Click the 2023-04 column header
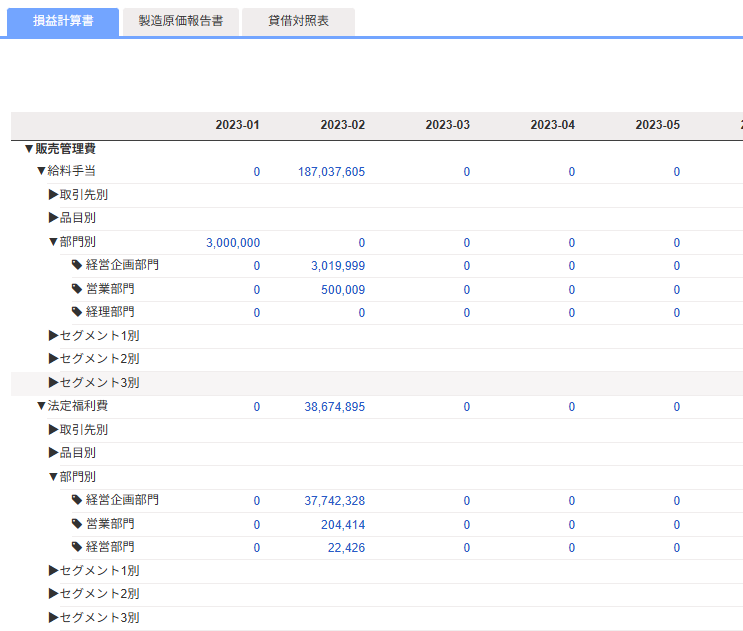 click(553, 125)
